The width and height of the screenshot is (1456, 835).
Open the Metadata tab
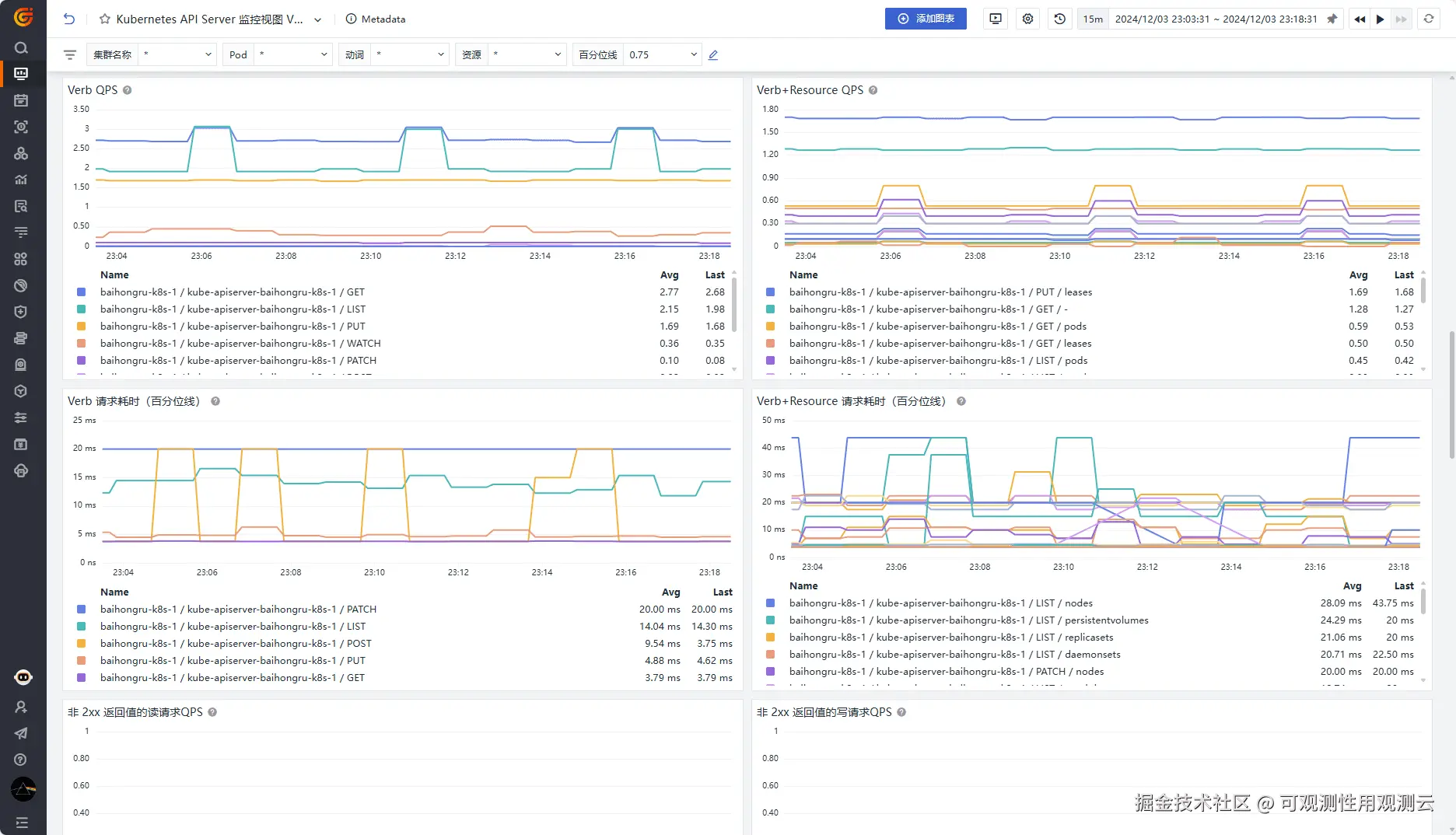point(375,19)
